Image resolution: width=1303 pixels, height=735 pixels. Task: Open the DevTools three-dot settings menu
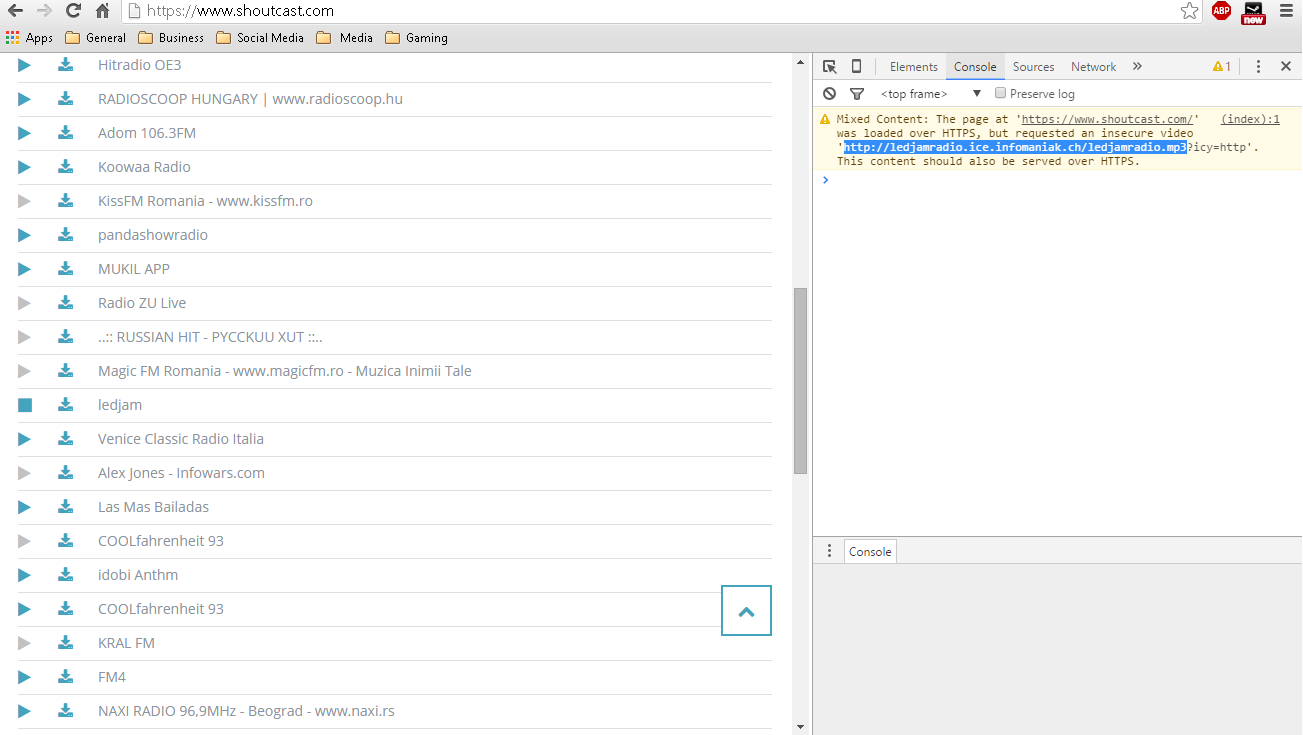tap(1258, 67)
